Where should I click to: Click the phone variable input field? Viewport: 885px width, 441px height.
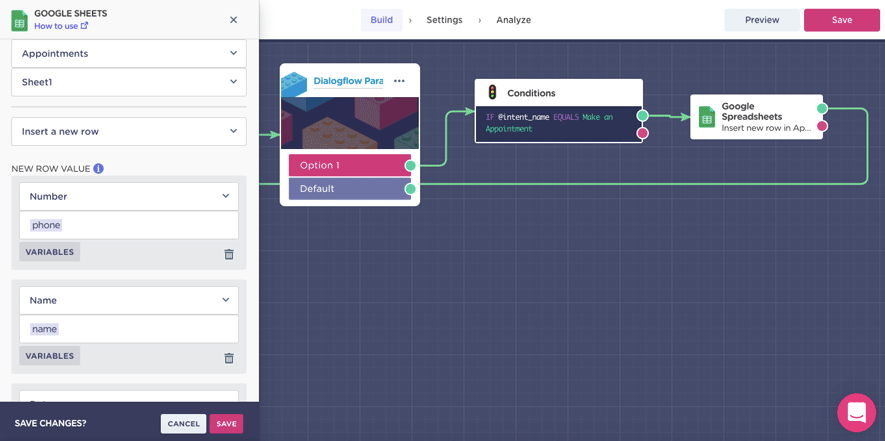click(129, 225)
